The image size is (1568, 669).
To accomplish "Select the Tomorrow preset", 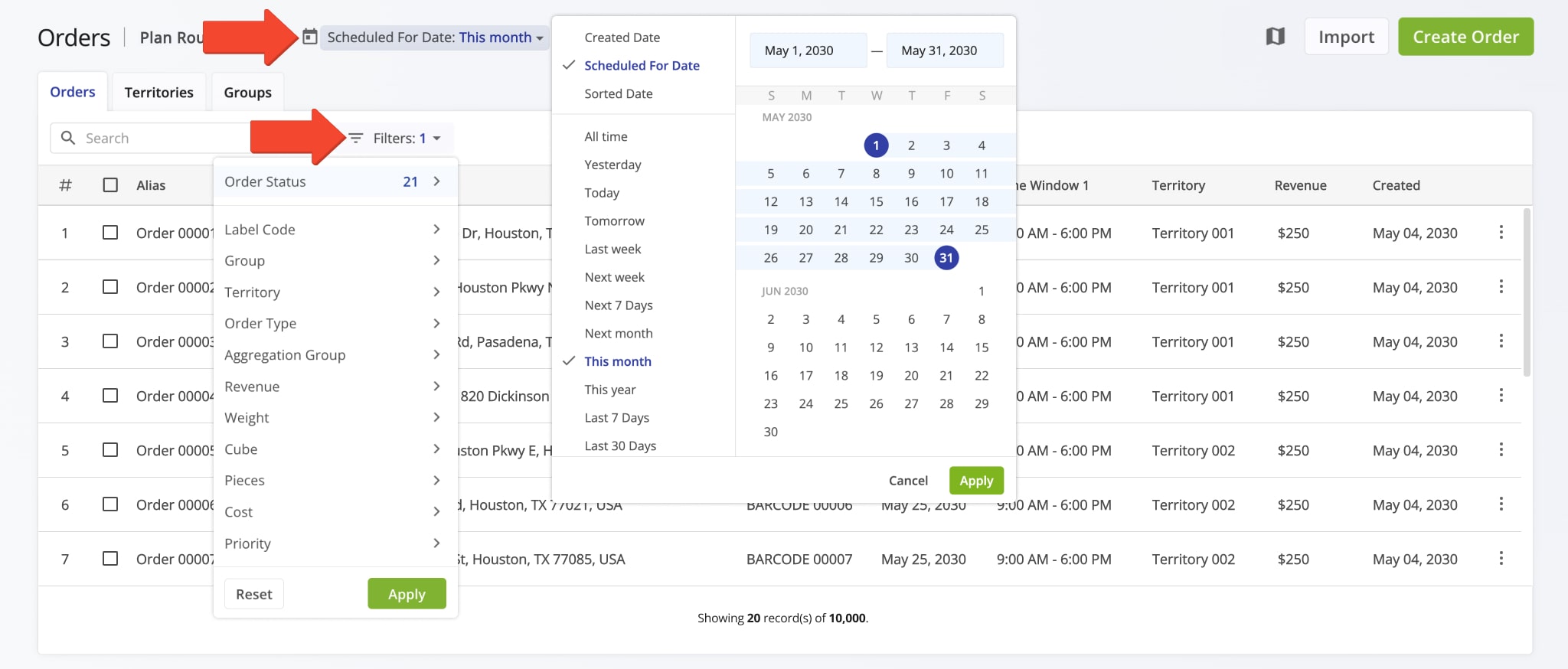I will point(614,220).
